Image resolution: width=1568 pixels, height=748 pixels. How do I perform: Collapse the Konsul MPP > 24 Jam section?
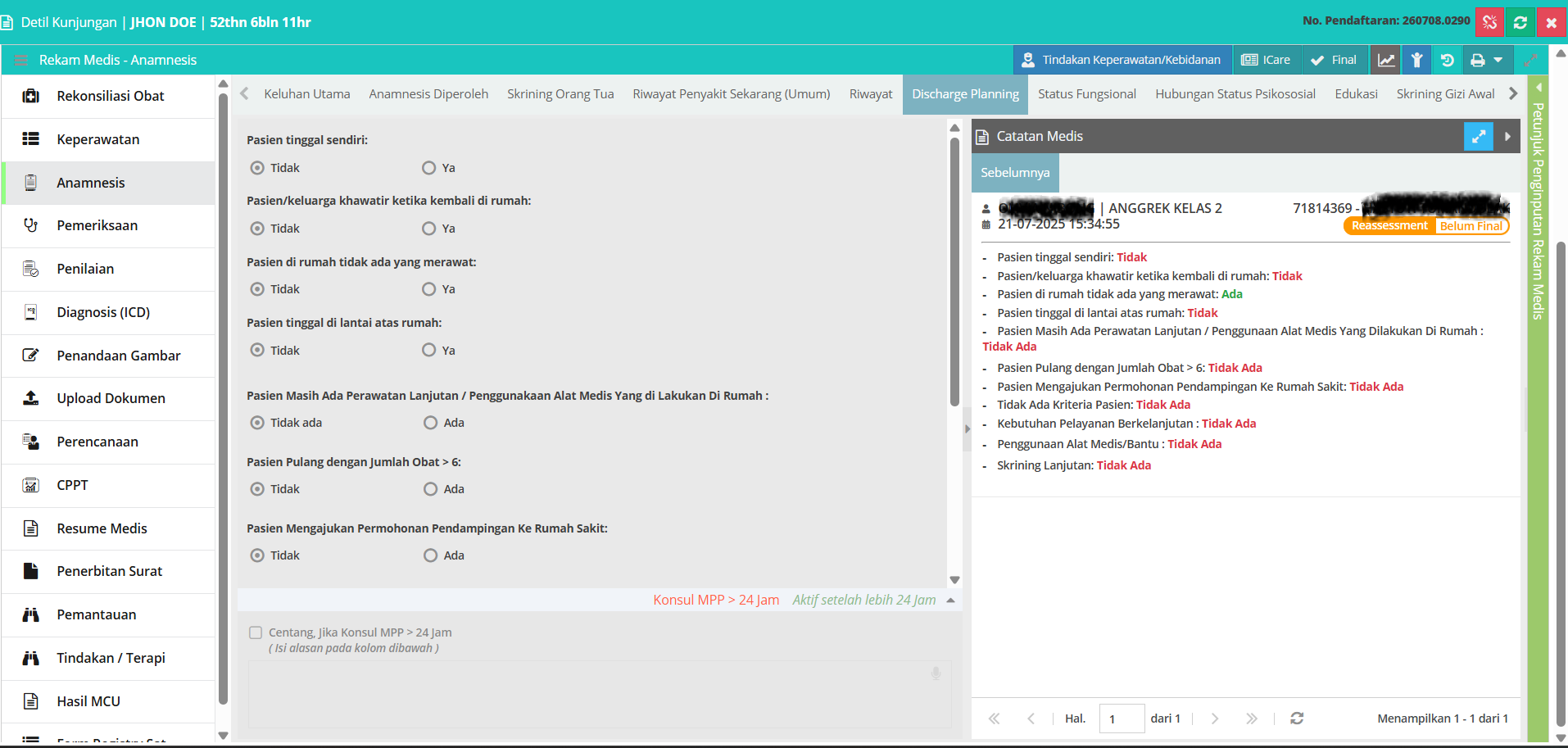(950, 601)
